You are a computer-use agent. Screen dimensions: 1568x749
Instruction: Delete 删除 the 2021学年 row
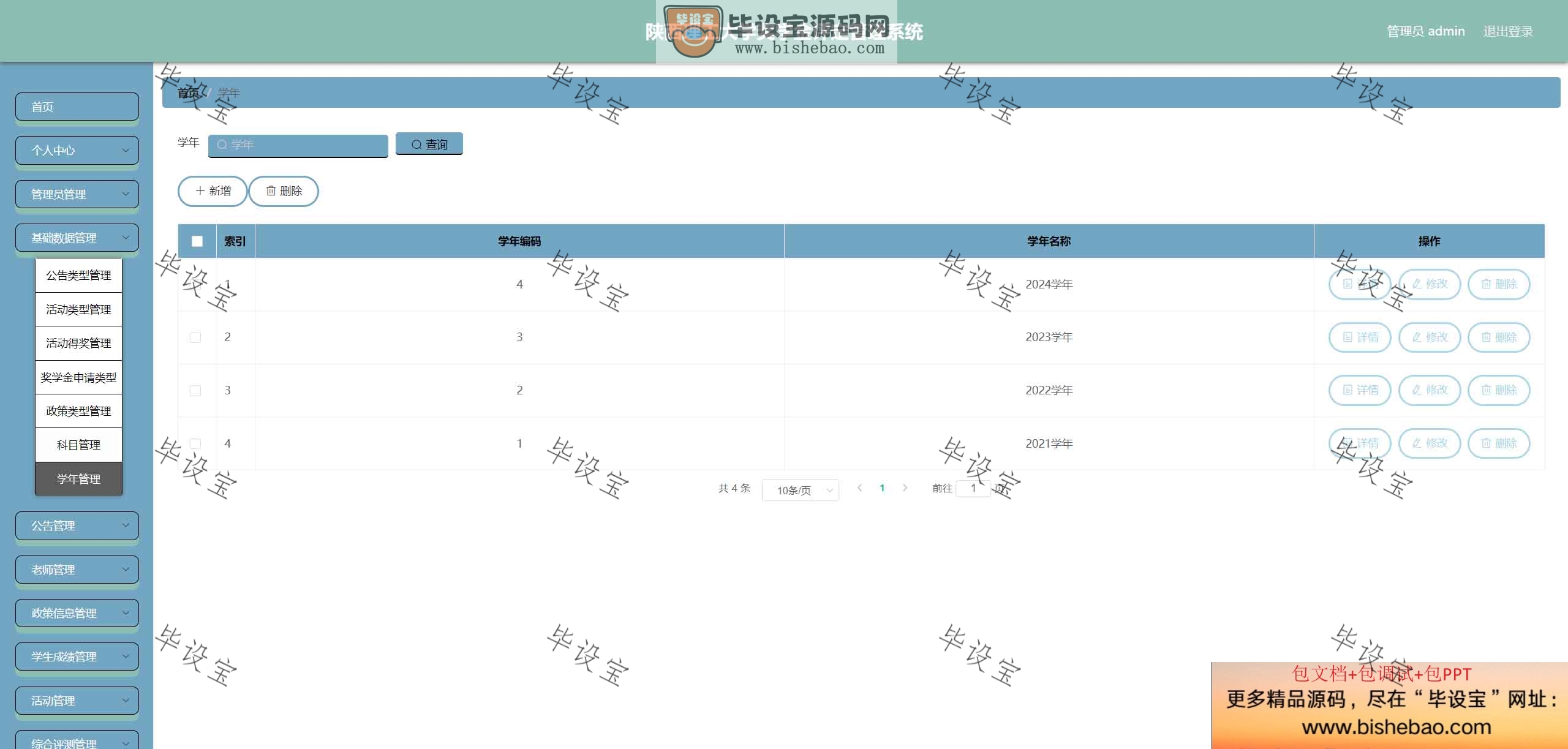tap(1499, 443)
